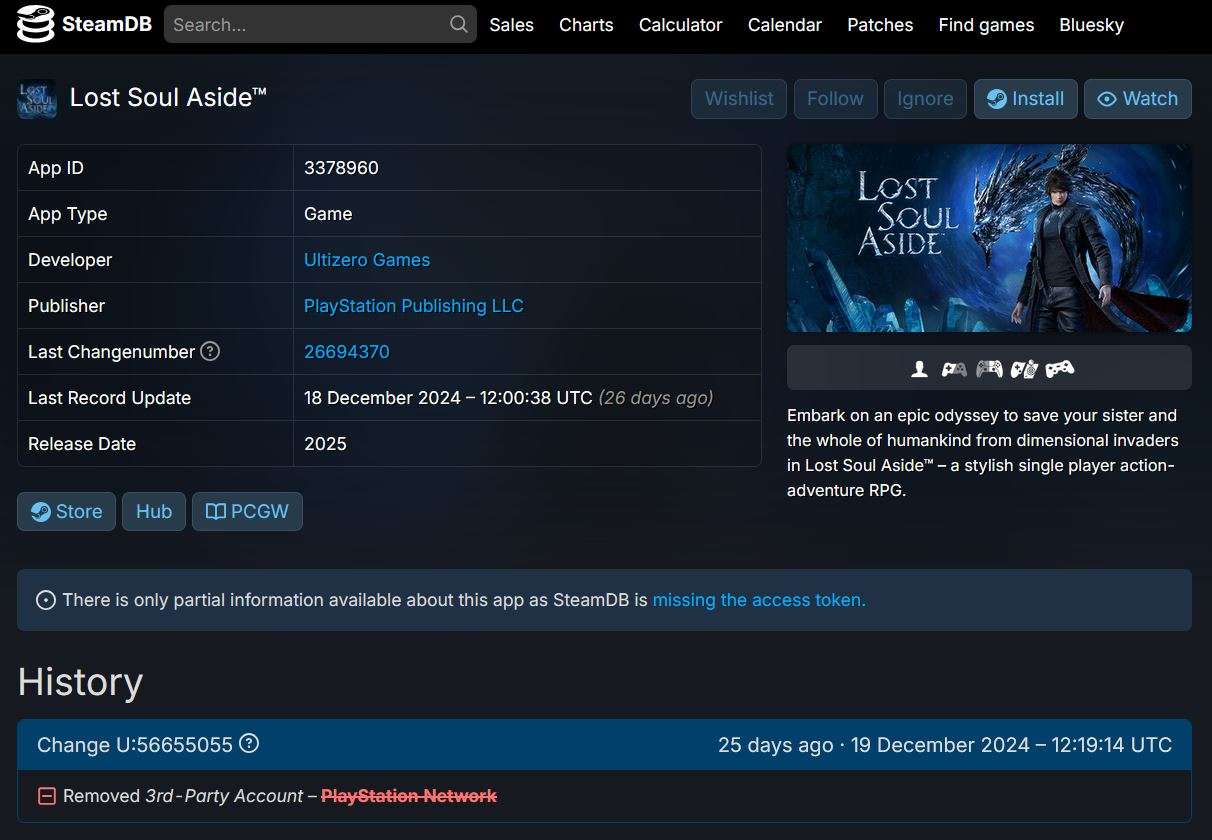Click the 19 December 2024 timestamp
Screen dimensions: 1212x840
click(x=1011, y=745)
